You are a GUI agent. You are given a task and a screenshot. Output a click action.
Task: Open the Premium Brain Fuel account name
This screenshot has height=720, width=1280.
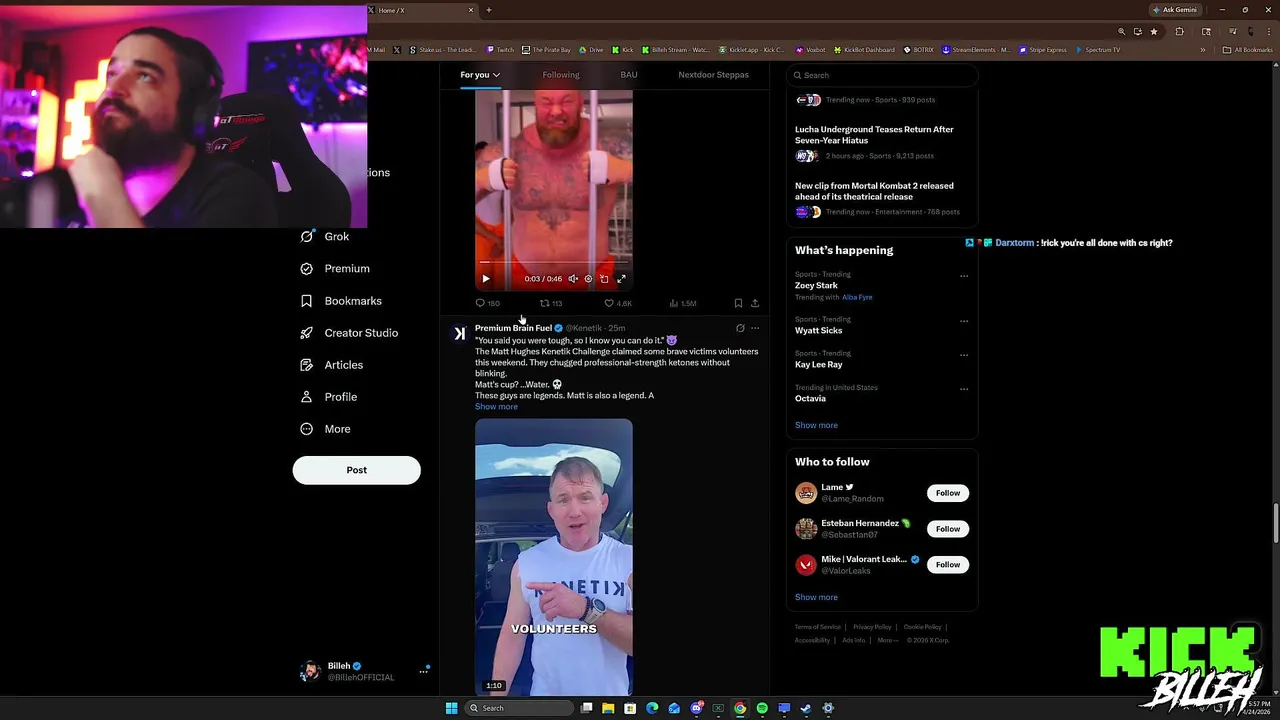pyautogui.click(x=513, y=328)
